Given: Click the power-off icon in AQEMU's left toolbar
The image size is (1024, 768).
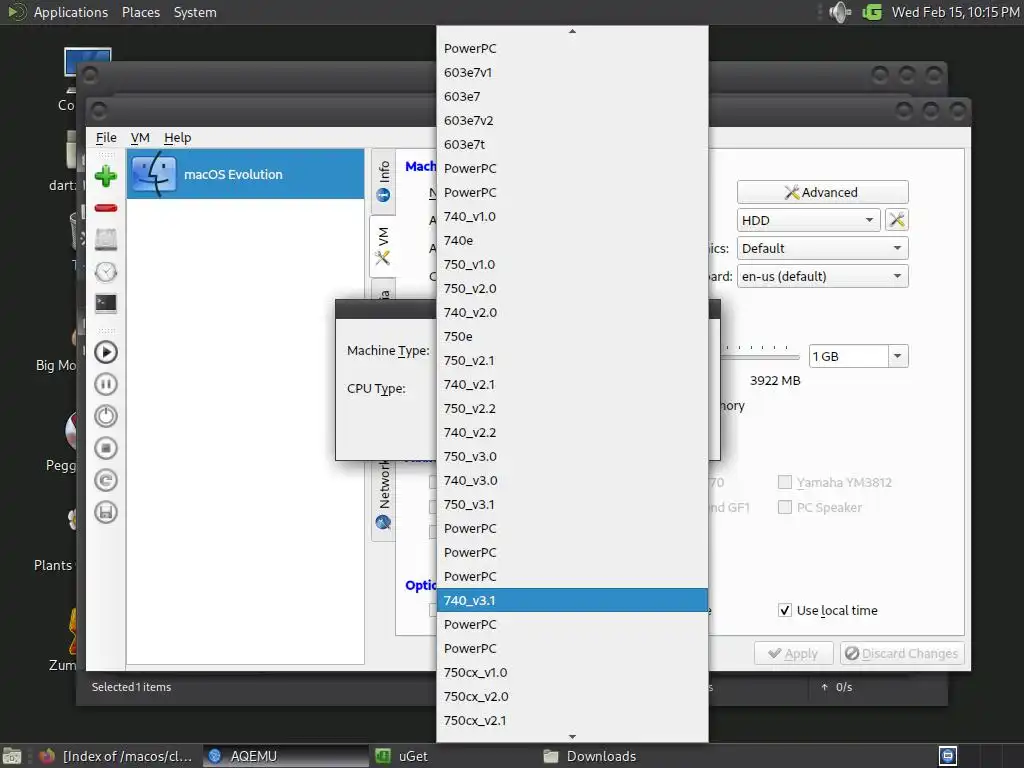Looking at the screenshot, I should 106,416.
